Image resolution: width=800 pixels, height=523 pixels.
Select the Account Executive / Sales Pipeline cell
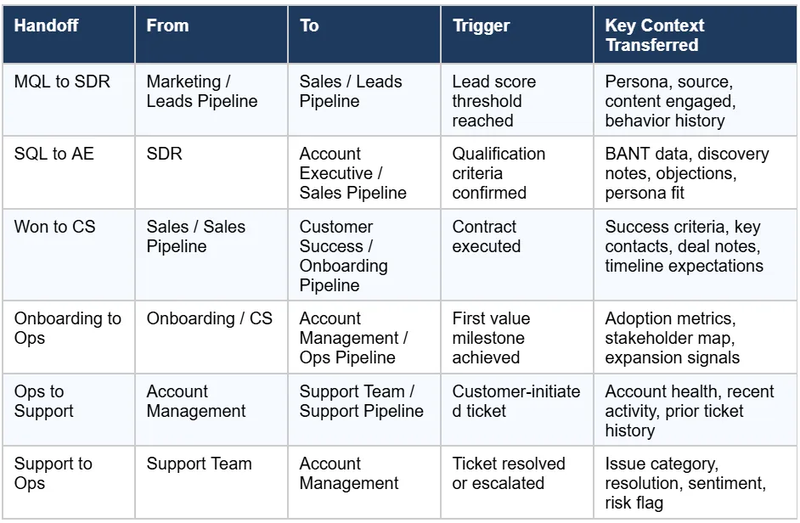pyautogui.click(x=353, y=173)
